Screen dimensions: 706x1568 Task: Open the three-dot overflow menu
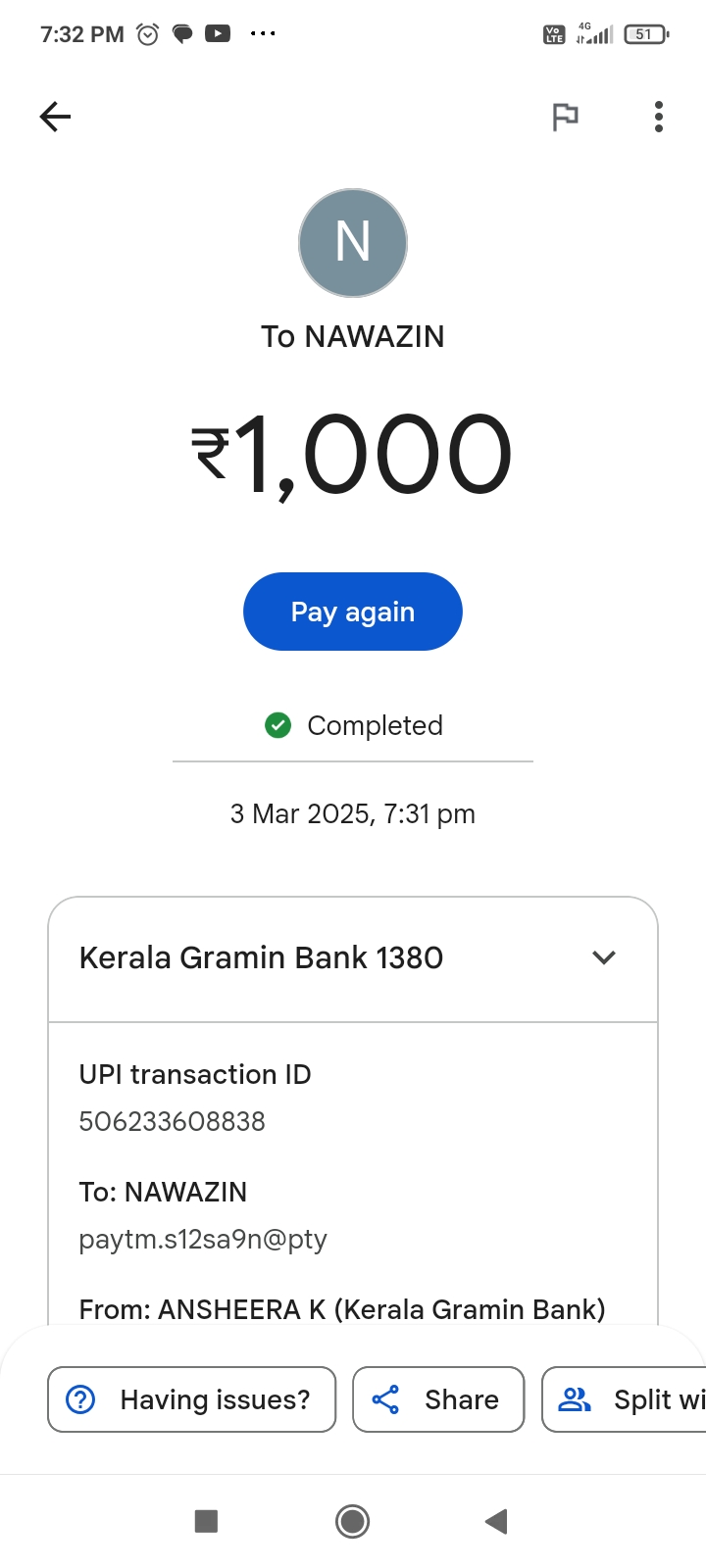tap(659, 118)
